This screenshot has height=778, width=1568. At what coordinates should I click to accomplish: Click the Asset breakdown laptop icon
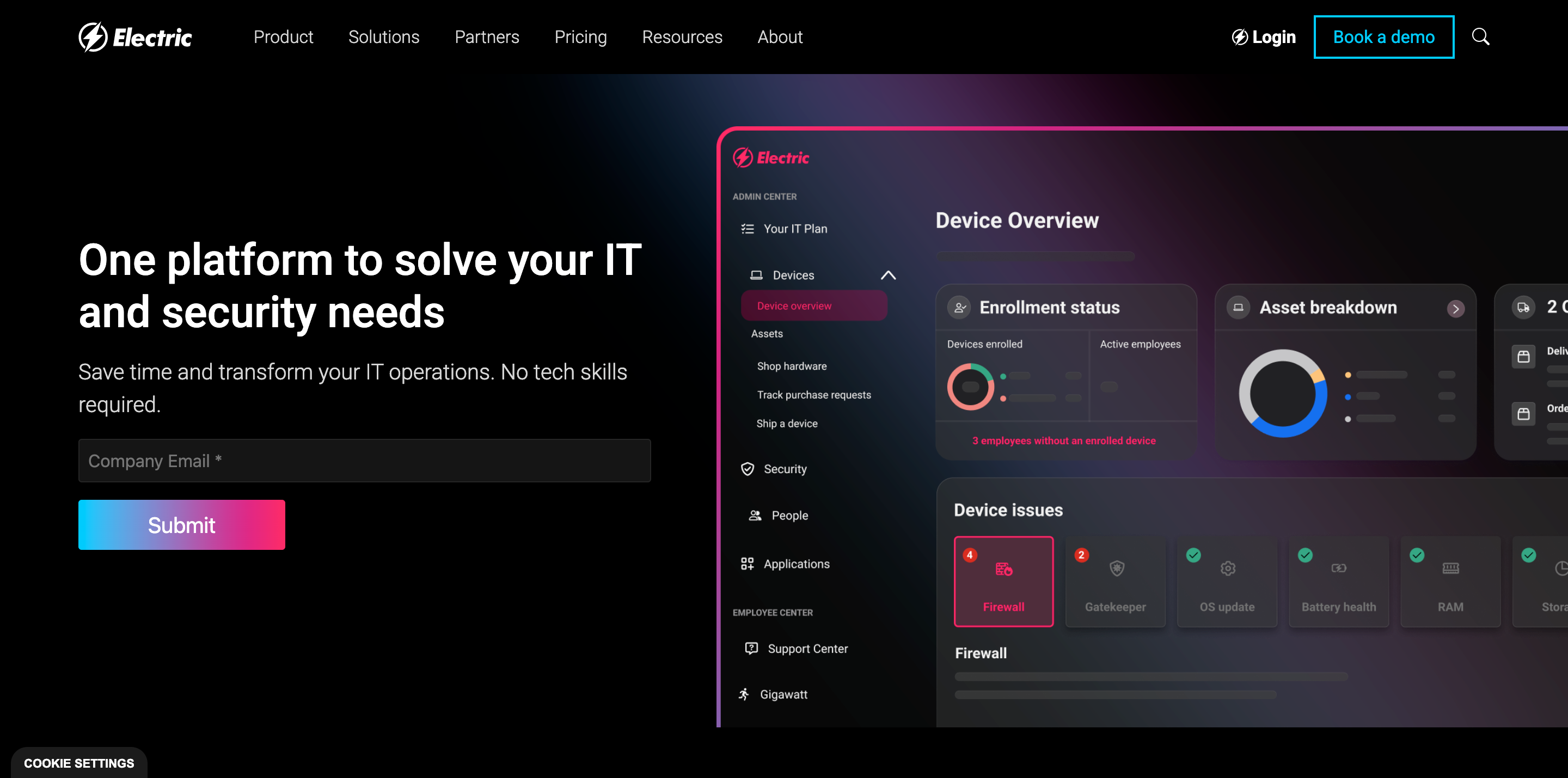[x=1238, y=308]
